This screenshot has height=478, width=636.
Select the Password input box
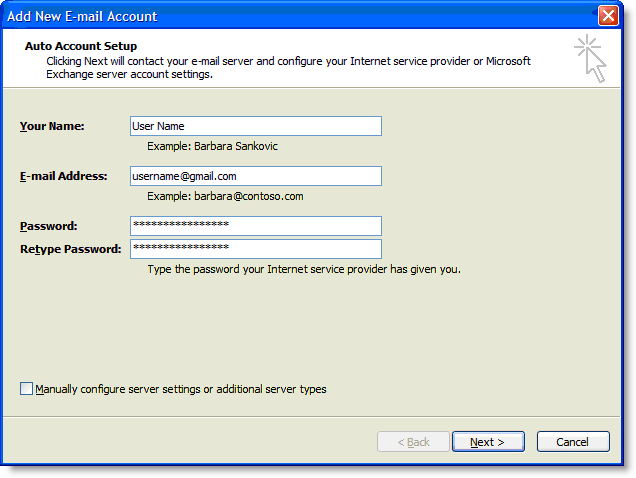[256, 226]
